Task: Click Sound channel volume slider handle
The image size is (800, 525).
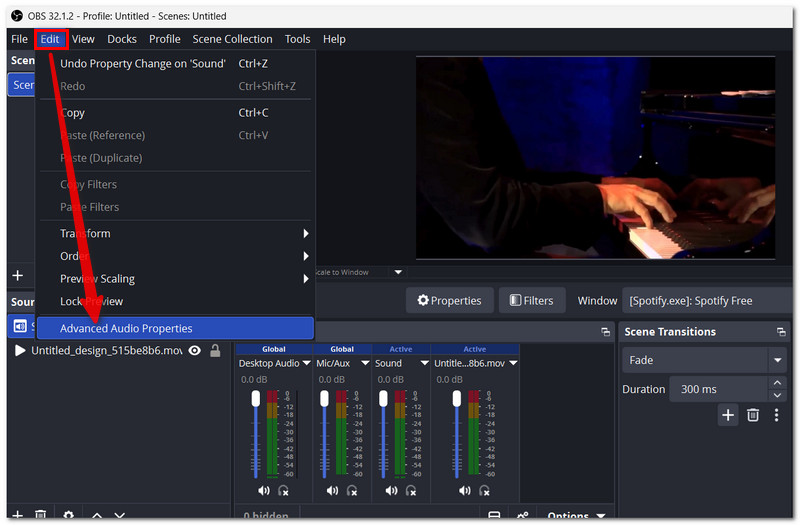Action: tap(383, 398)
